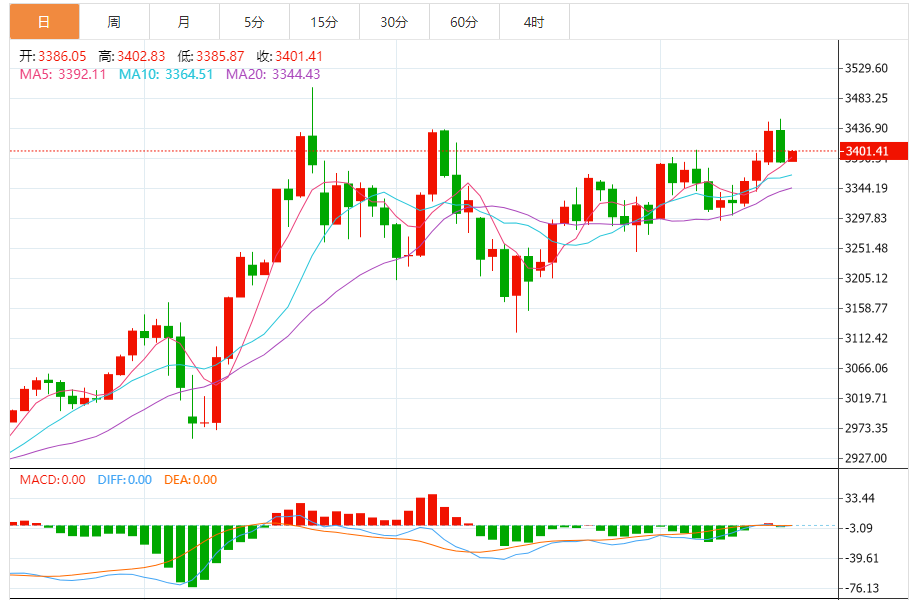Click the 3483.25 price axis label
The image size is (915, 600).
(867, 98)
